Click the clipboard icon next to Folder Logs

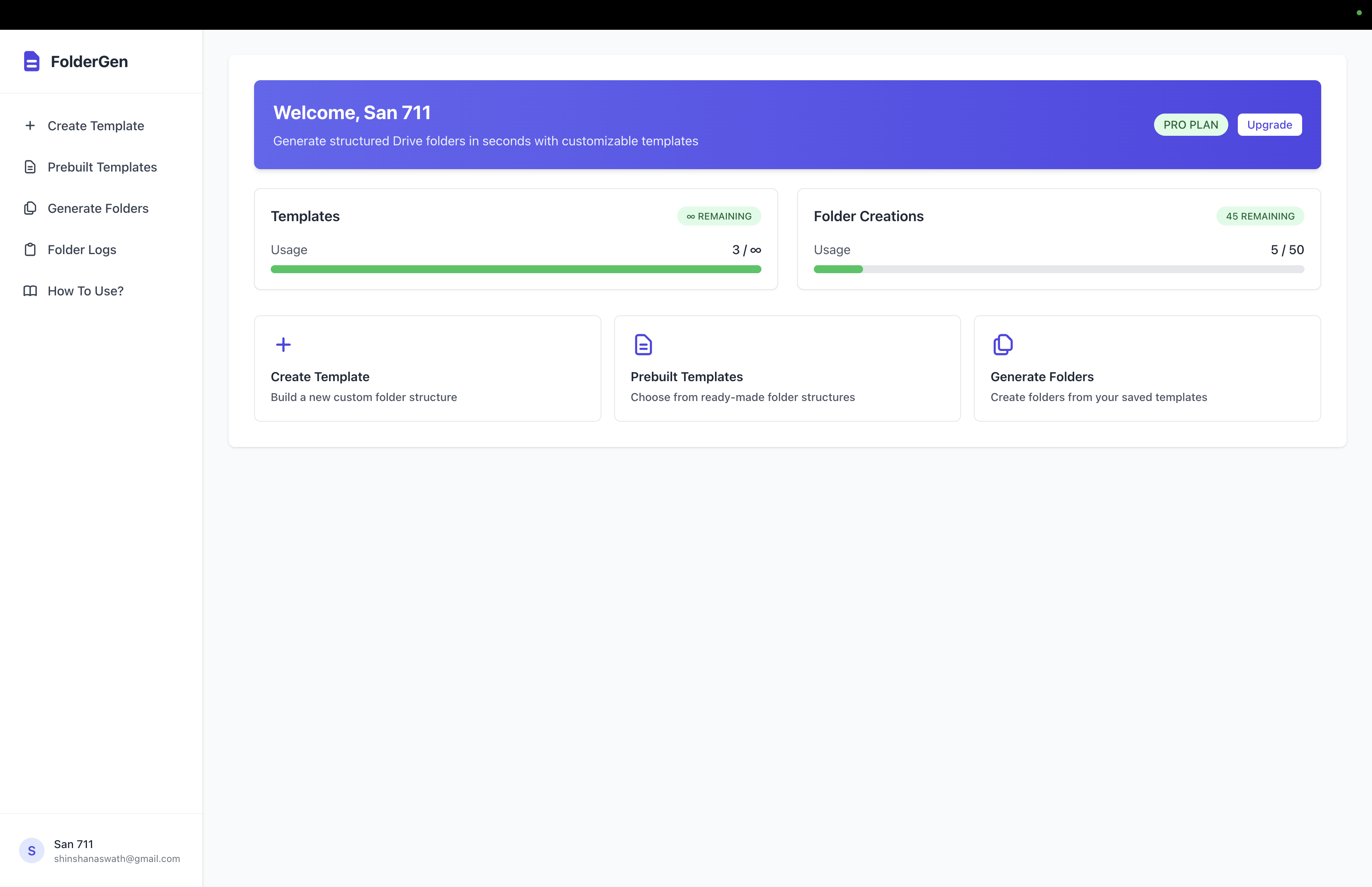coord(30,249)
